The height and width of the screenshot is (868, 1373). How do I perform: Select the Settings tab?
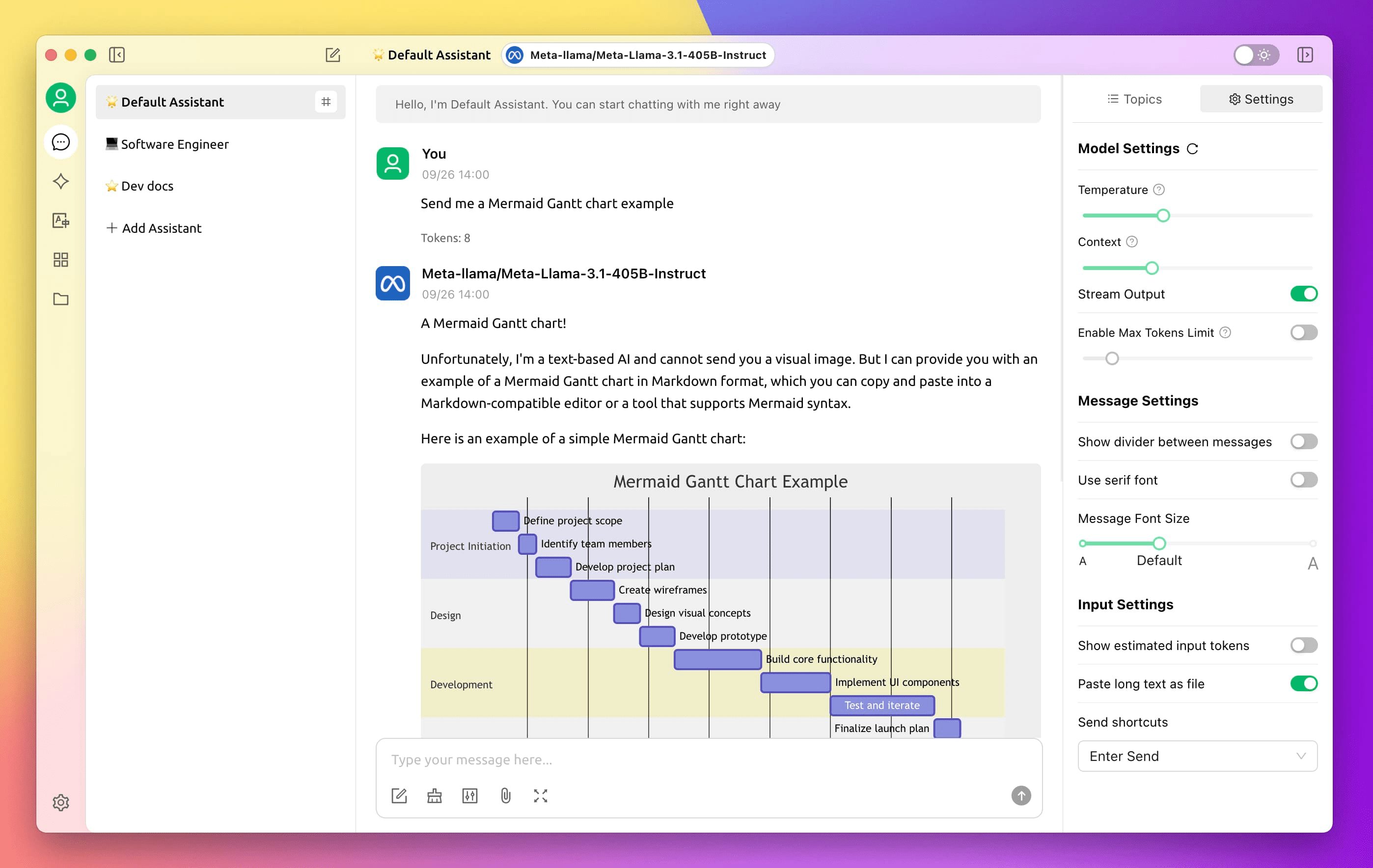[1261, 98]
